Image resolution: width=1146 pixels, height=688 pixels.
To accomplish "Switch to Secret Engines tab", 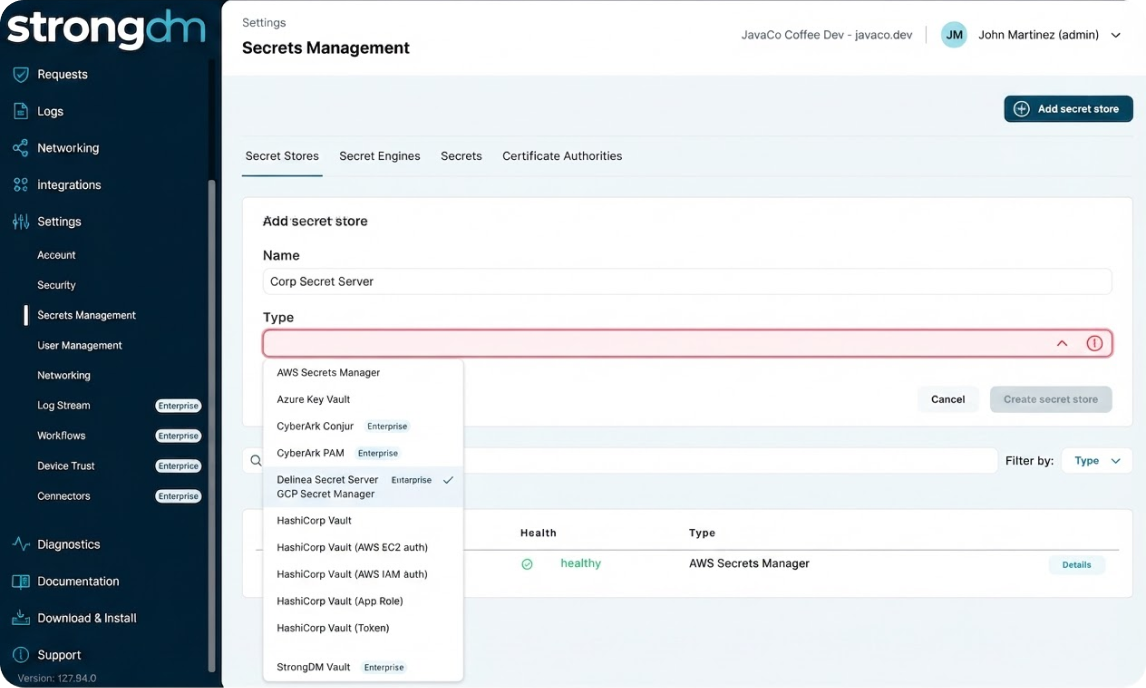I will pos(379,156).
